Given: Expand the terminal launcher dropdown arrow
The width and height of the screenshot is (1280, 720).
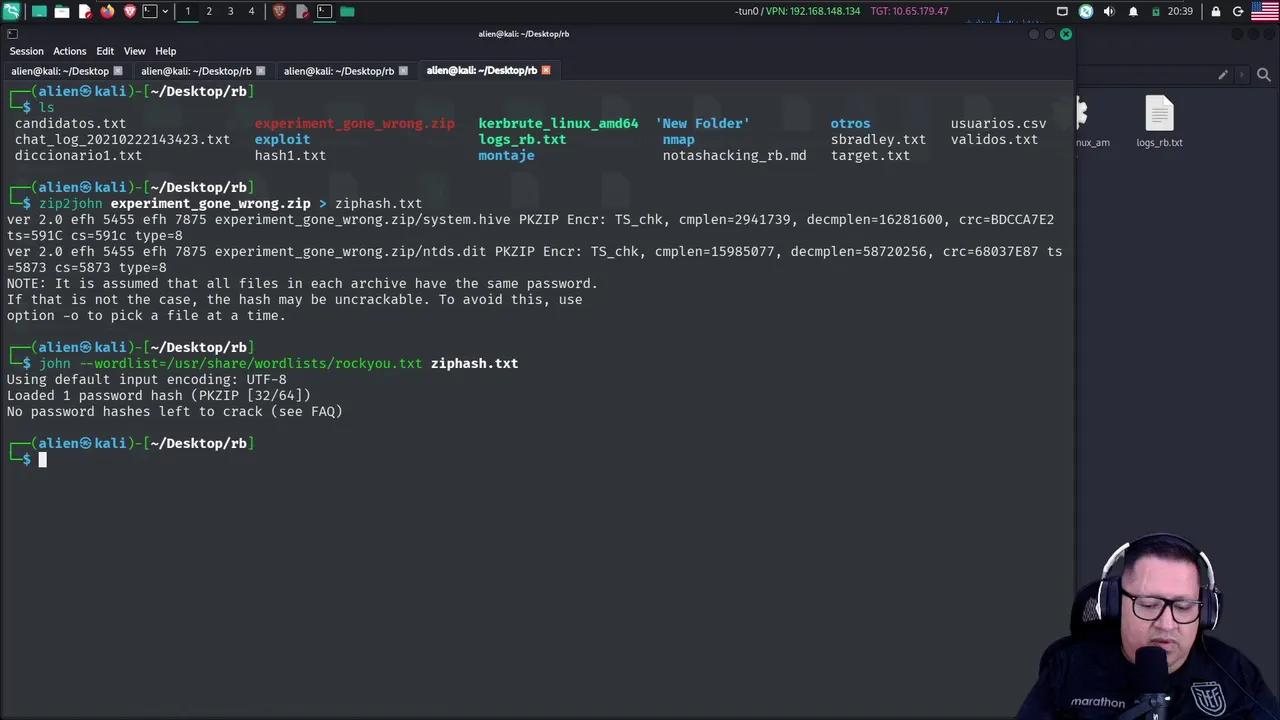Looking at the screenshot, I should click(165, 11).
